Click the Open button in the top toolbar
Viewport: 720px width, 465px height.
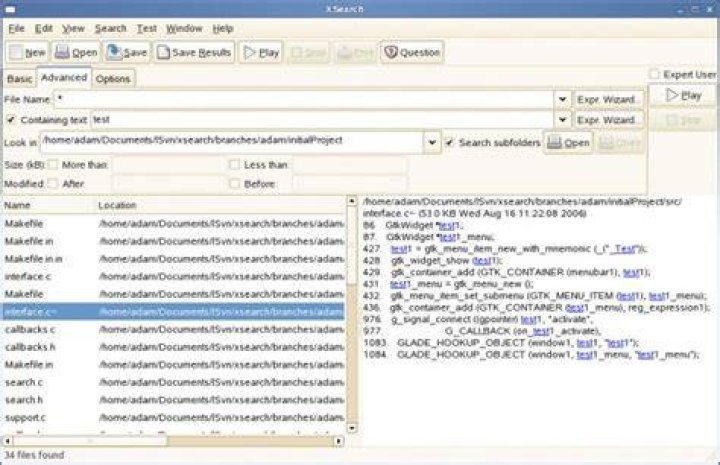pyautogui.click(x=76, y=52)
